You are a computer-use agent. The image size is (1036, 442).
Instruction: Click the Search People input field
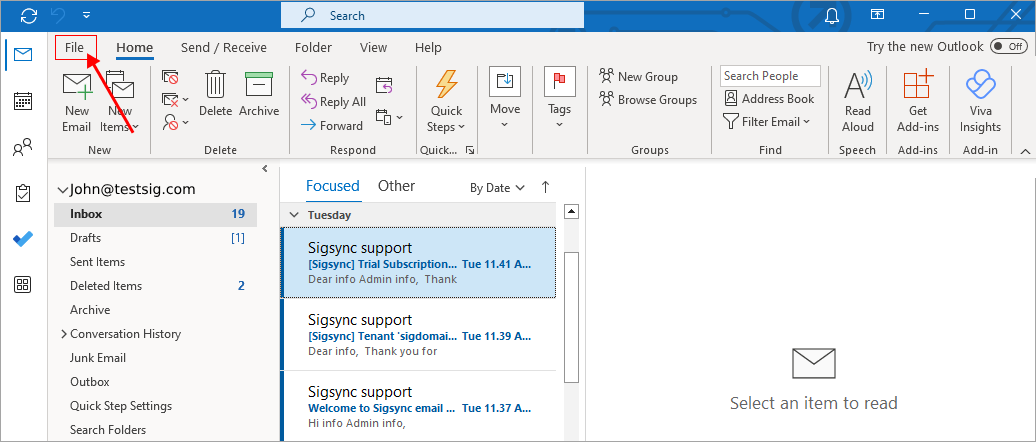(x=769, y=76)
